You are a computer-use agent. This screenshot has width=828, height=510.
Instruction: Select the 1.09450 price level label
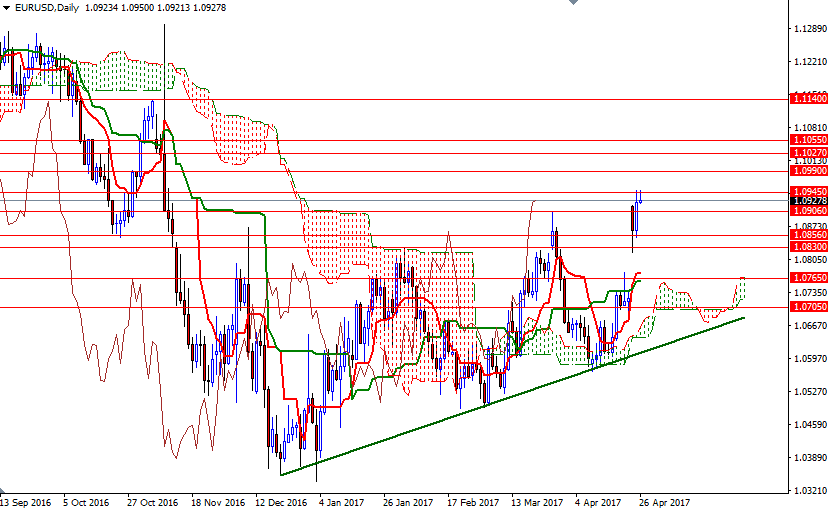coord(808,192)
